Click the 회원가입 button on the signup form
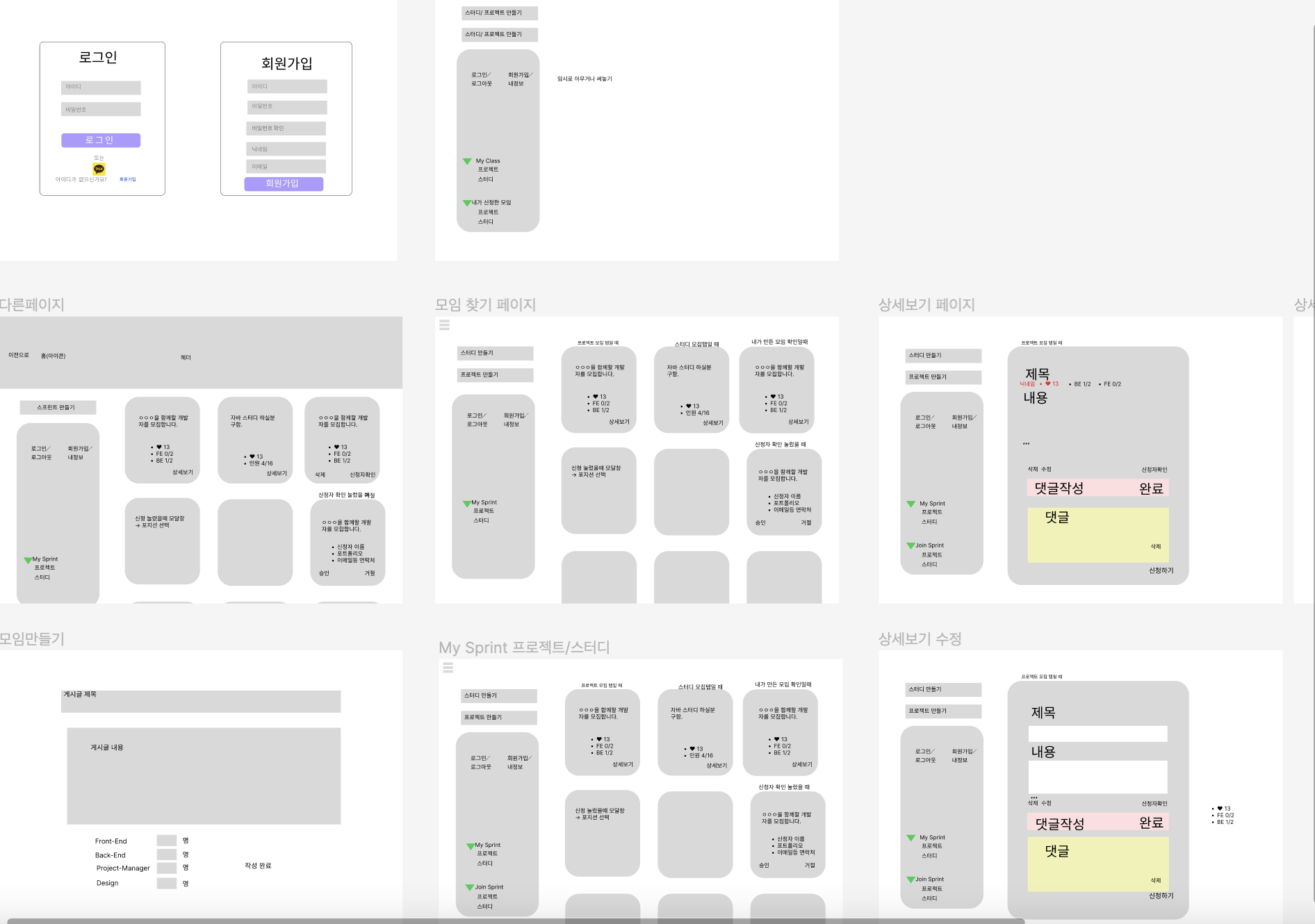The height and width of the screenshot is (924, 1315). (x=284, y=183)
